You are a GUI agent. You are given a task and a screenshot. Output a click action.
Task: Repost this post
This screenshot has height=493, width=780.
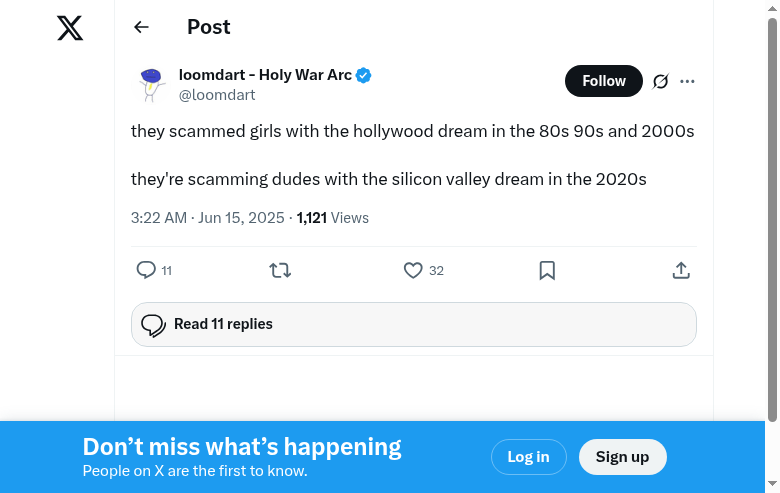click(x=280, y=270)
